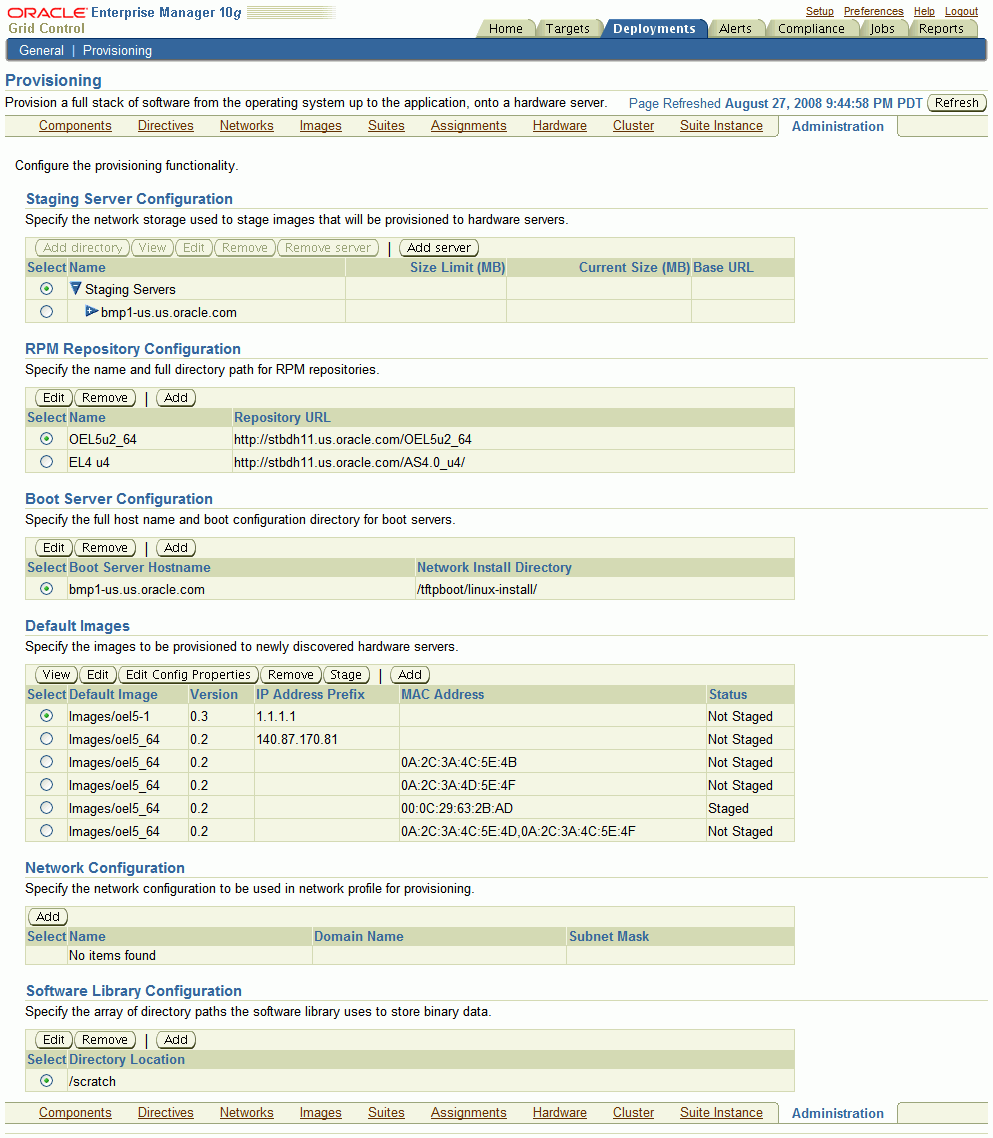Open the bottom Hardware link

[560, 1113]
